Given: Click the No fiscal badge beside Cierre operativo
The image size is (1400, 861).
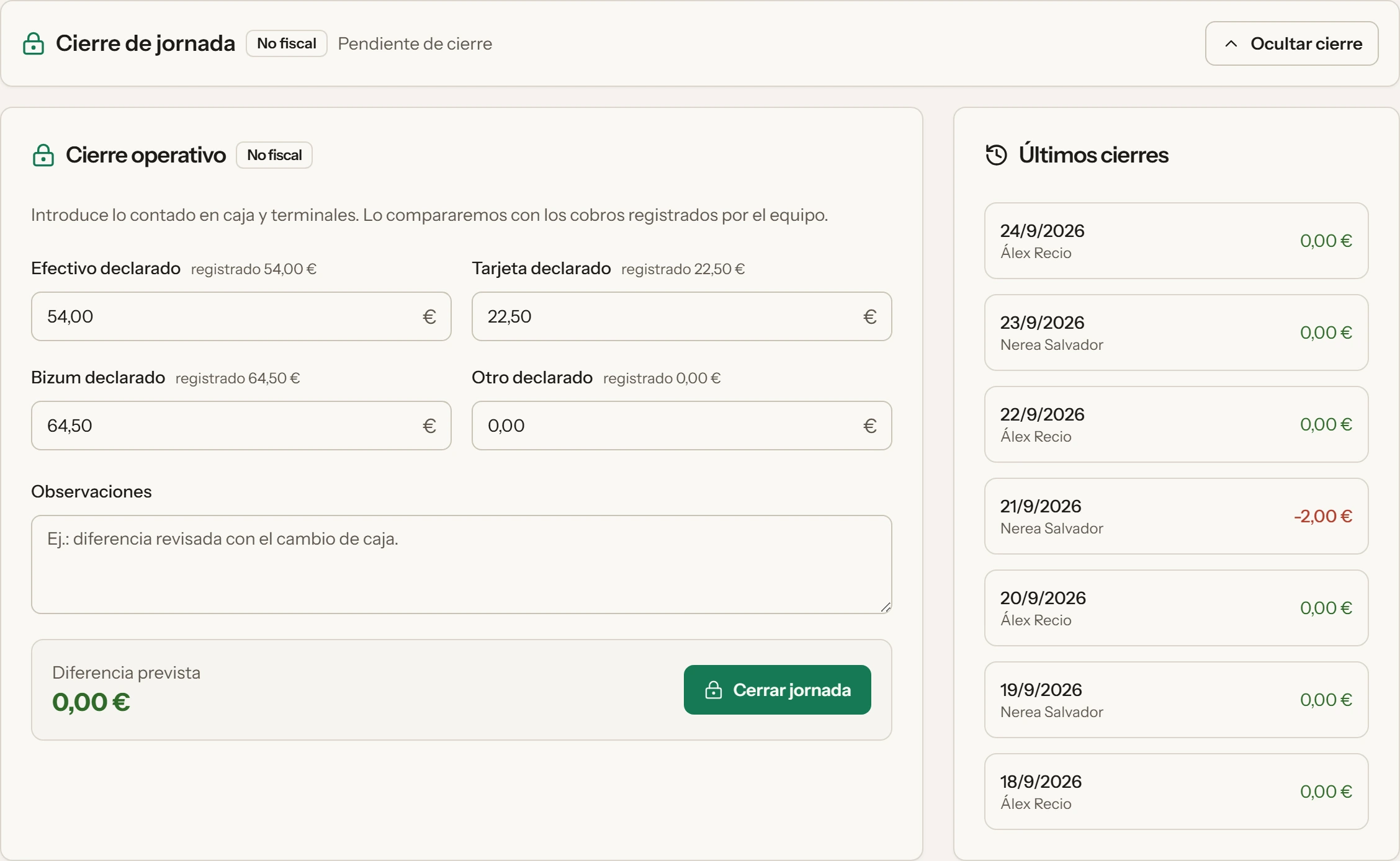Looking at the screenshot, I should pos(274,155).
